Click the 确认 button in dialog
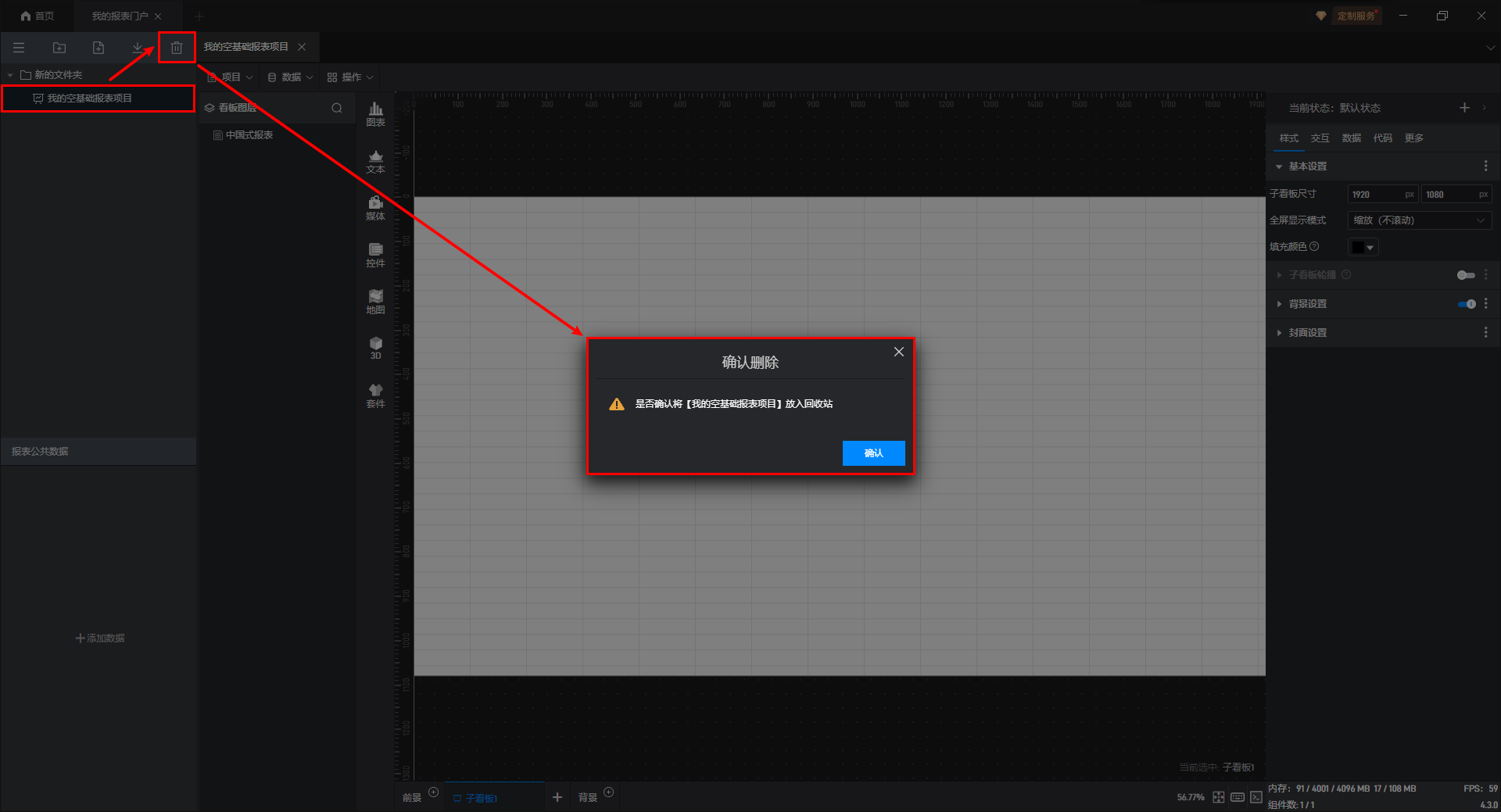The image size is (1501, 812). [873, 453]
